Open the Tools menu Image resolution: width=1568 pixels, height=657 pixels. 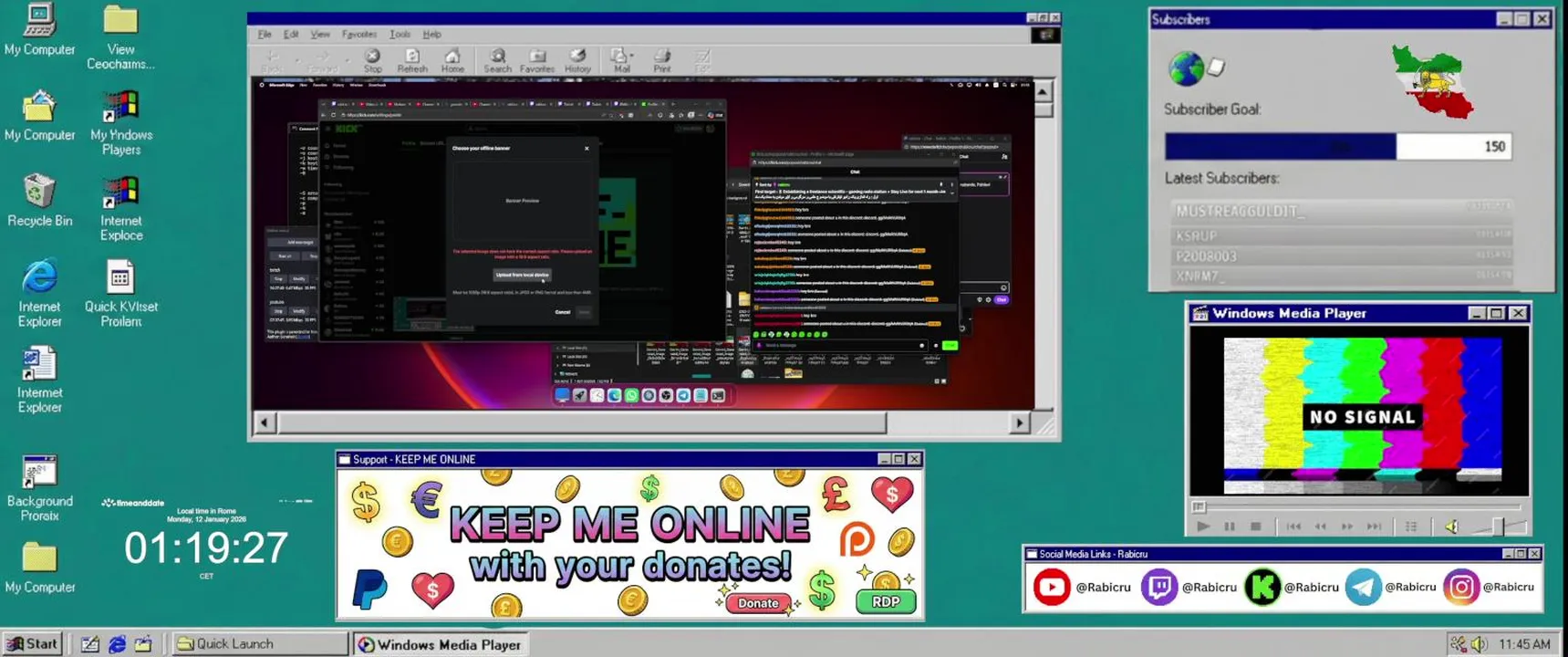pyautogui.click(x=400, y=35)
